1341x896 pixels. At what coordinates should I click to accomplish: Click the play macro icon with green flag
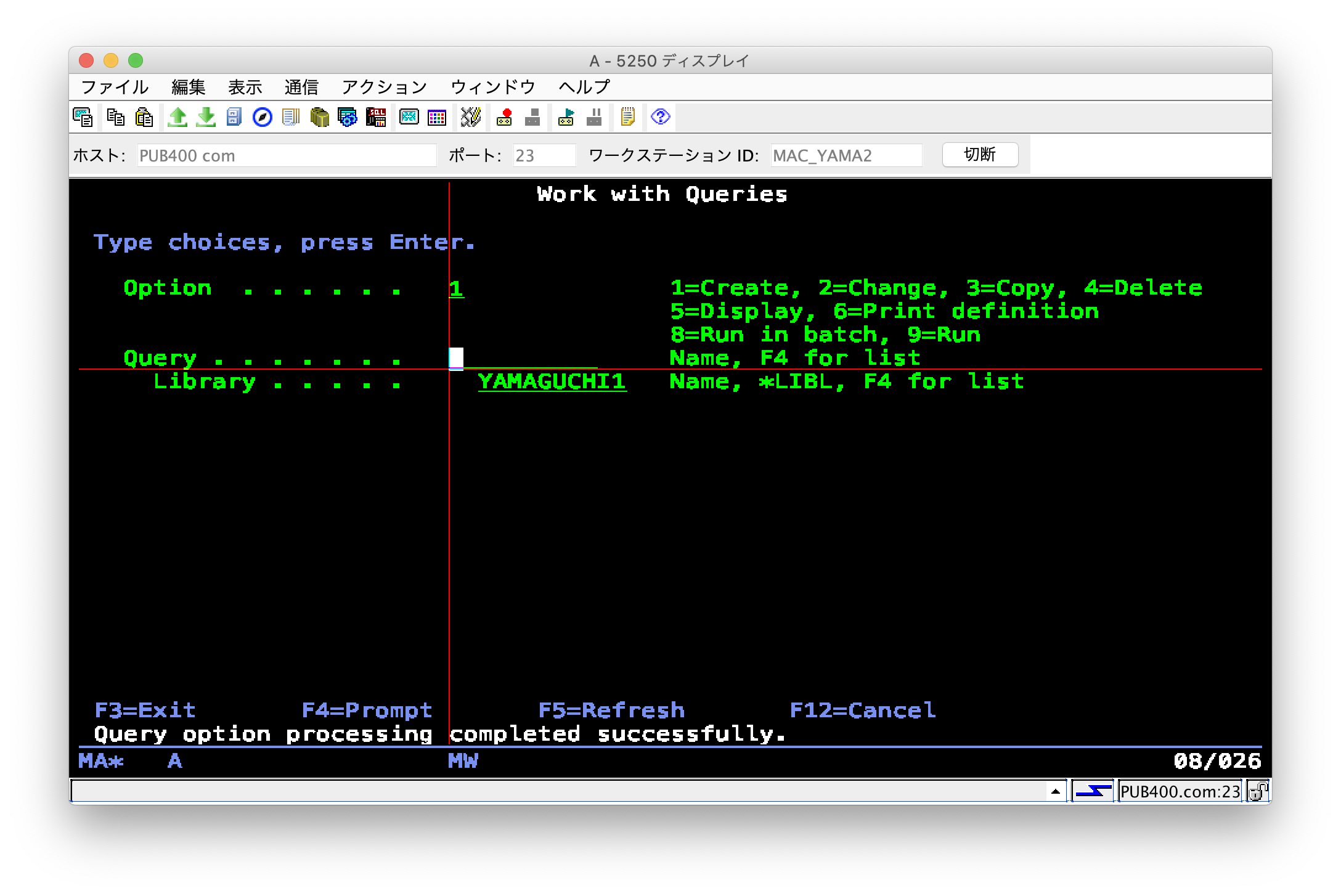point(565,117)
